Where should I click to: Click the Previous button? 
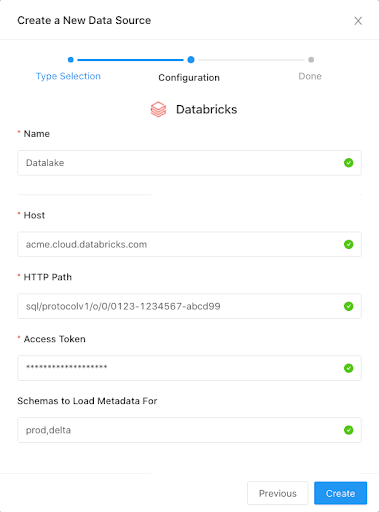[x=278, y=493]
